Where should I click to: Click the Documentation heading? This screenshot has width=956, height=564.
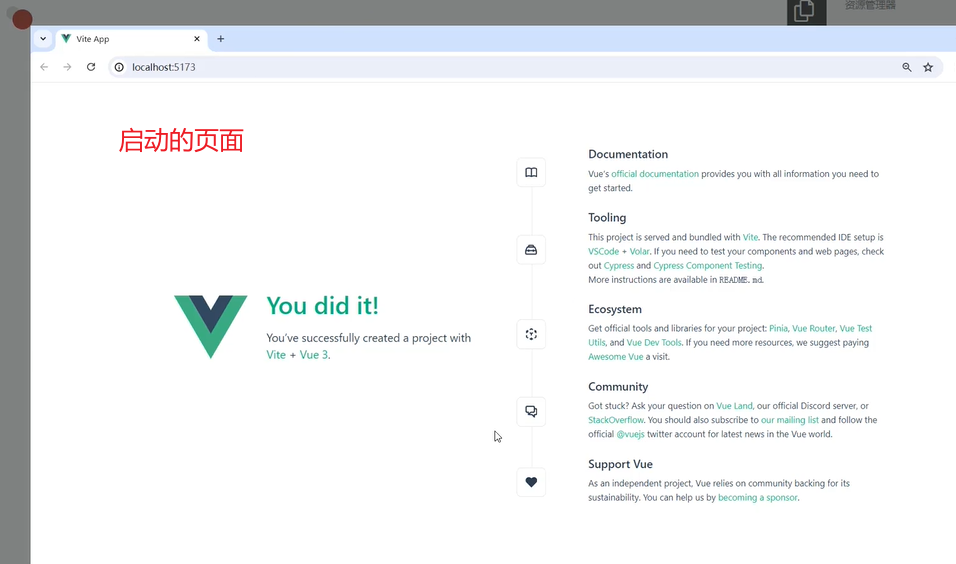click(x=628, y=154)
